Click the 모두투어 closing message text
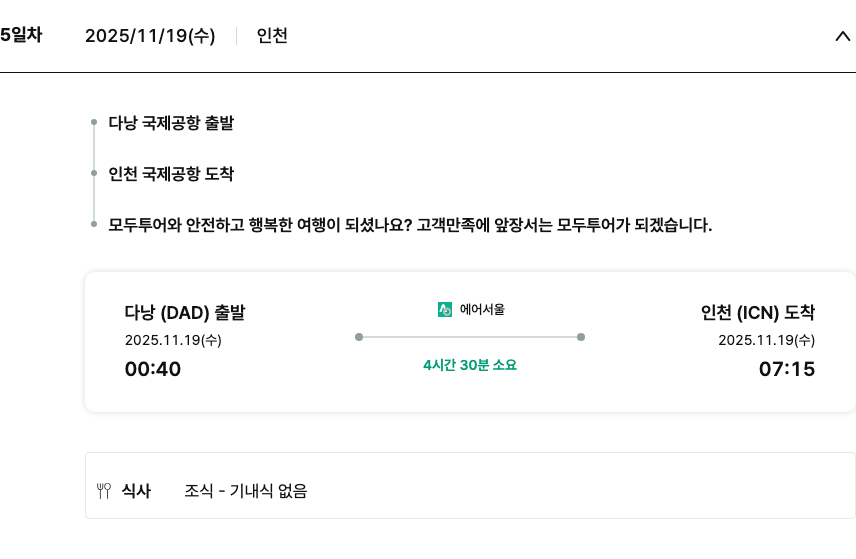This screenshot has width=856, height=559. coord(410,225)
